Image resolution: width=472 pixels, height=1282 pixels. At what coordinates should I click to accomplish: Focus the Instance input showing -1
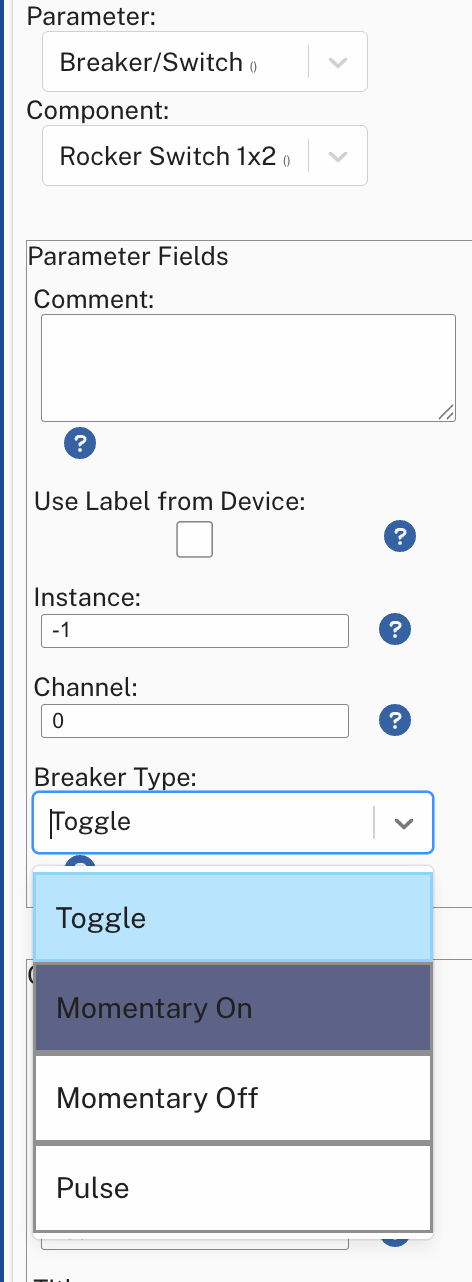195,631
